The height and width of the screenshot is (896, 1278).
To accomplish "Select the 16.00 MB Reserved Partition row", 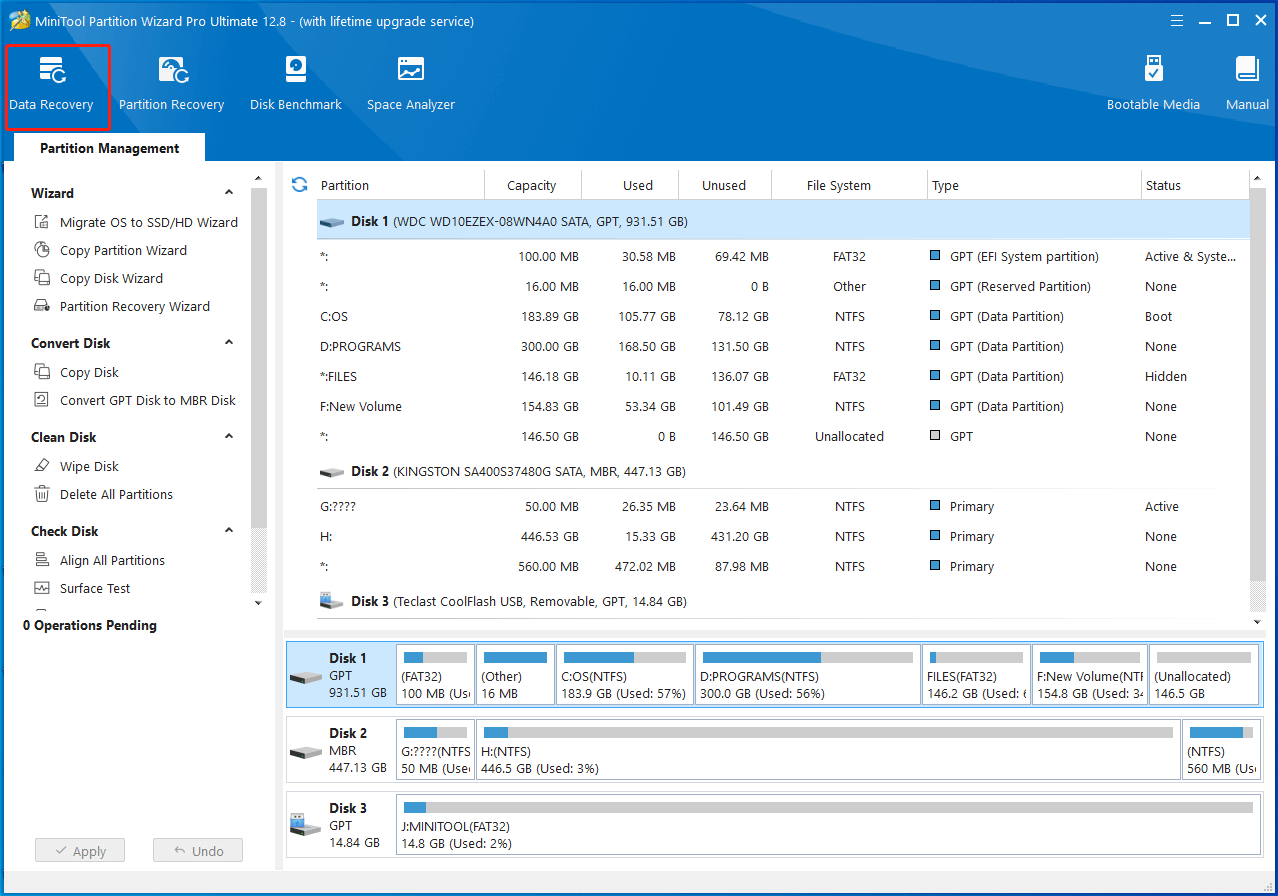I will [x=782, y=286].
